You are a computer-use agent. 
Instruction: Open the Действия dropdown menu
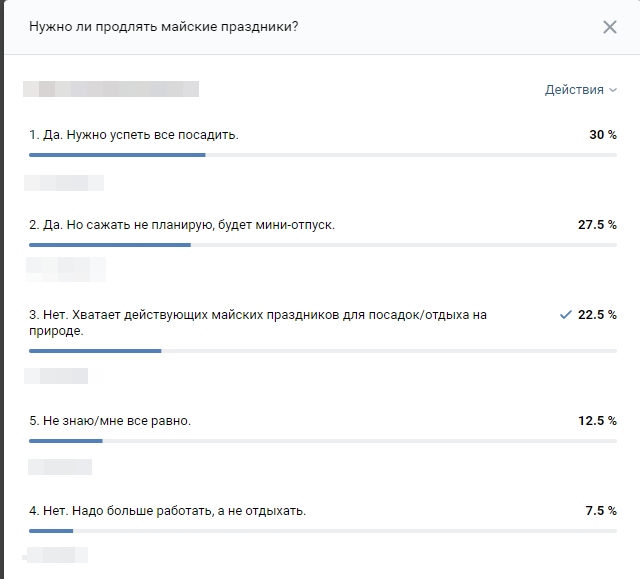pyautogui.click(x=581, y=90)
